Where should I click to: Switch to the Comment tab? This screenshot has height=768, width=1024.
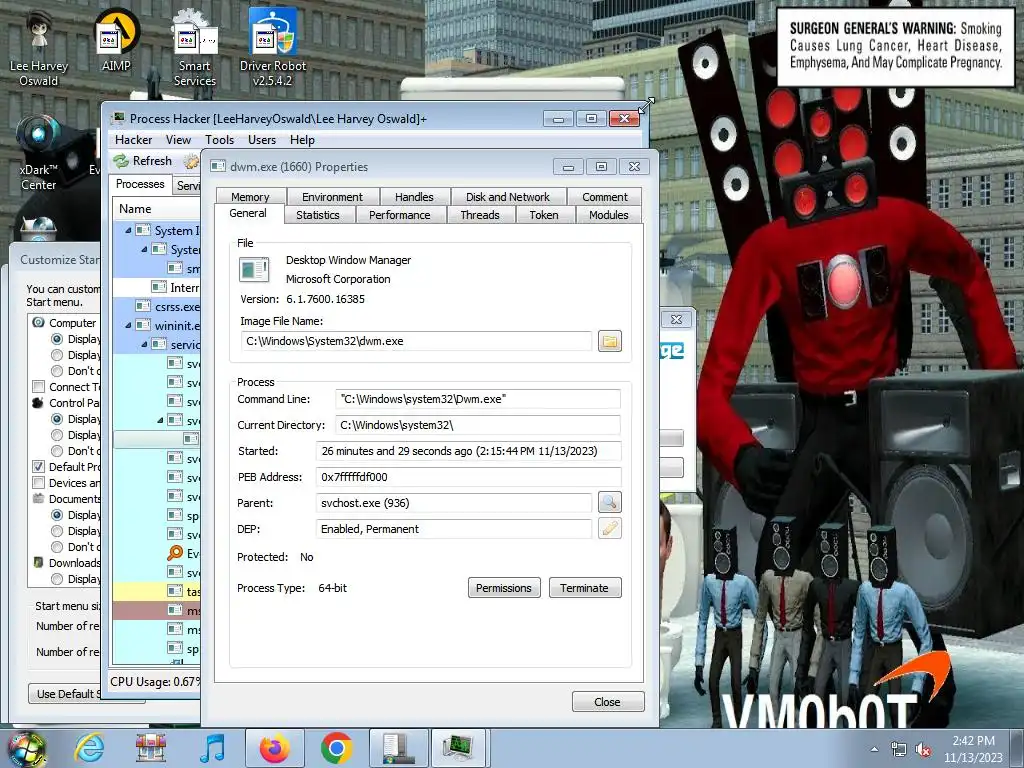(605, 197)
